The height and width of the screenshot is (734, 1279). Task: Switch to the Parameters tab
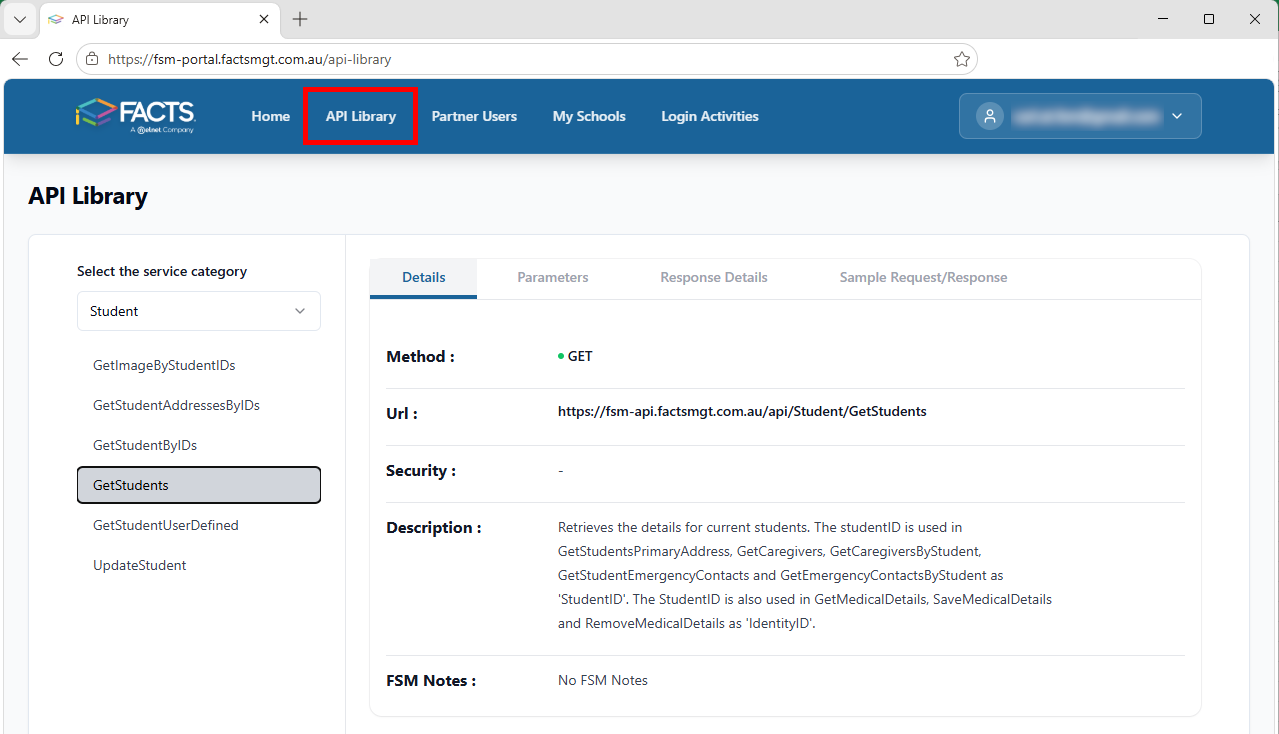(553, 277)
